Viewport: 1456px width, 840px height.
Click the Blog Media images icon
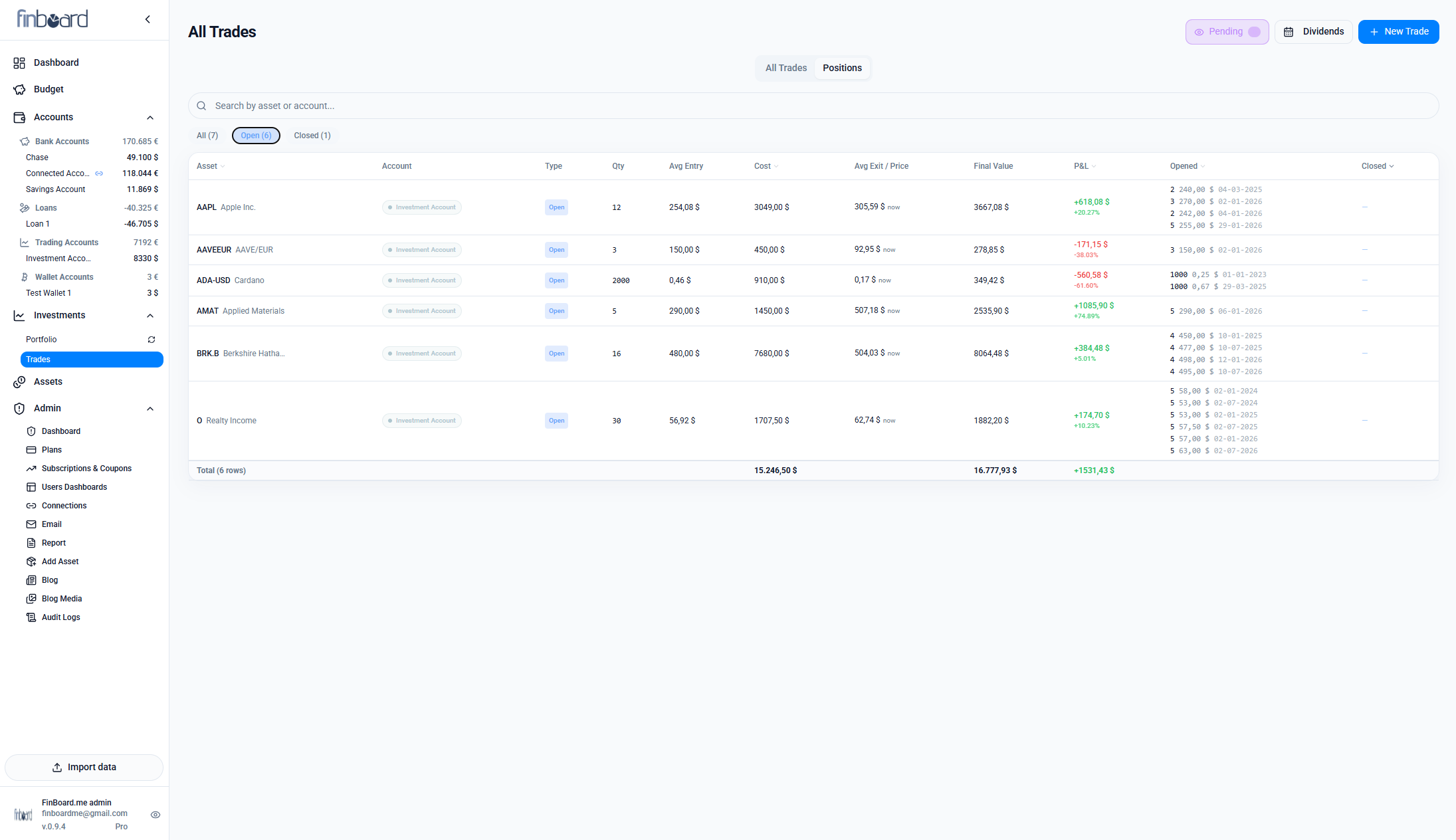[31, 599]
